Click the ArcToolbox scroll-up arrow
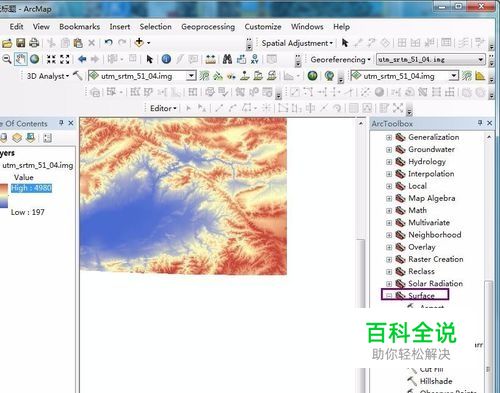Viewport: 500px width, 393px height. pos(489,137)
